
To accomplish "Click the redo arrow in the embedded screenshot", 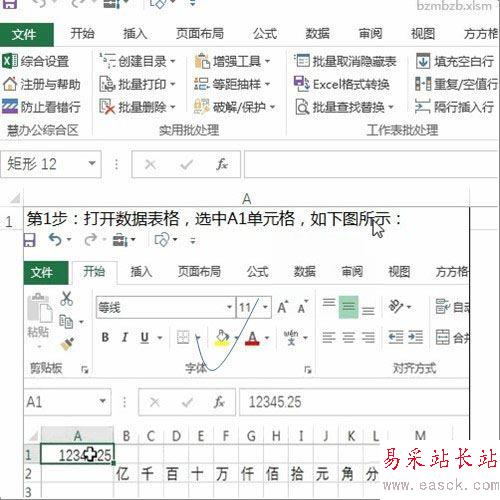I will (x=91, y=239).
